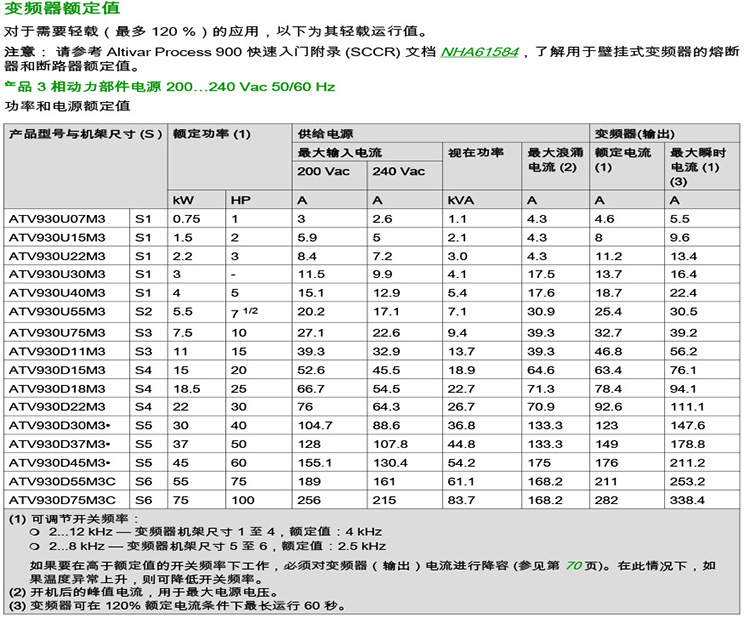This screenshot has width=750, height=623.
Task: Click the 253.2 transient current value
Action: [687, 482]
